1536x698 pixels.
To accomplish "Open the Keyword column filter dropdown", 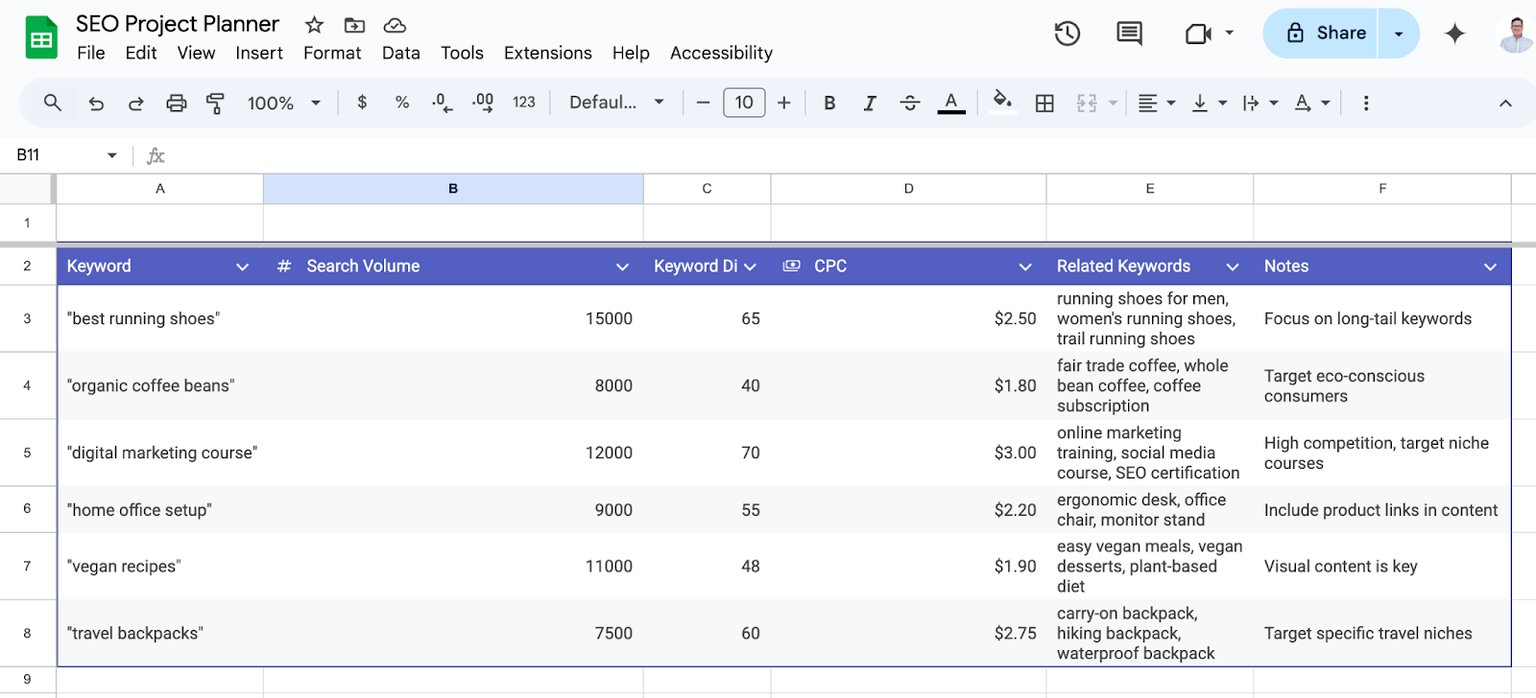I will point(241,266).
